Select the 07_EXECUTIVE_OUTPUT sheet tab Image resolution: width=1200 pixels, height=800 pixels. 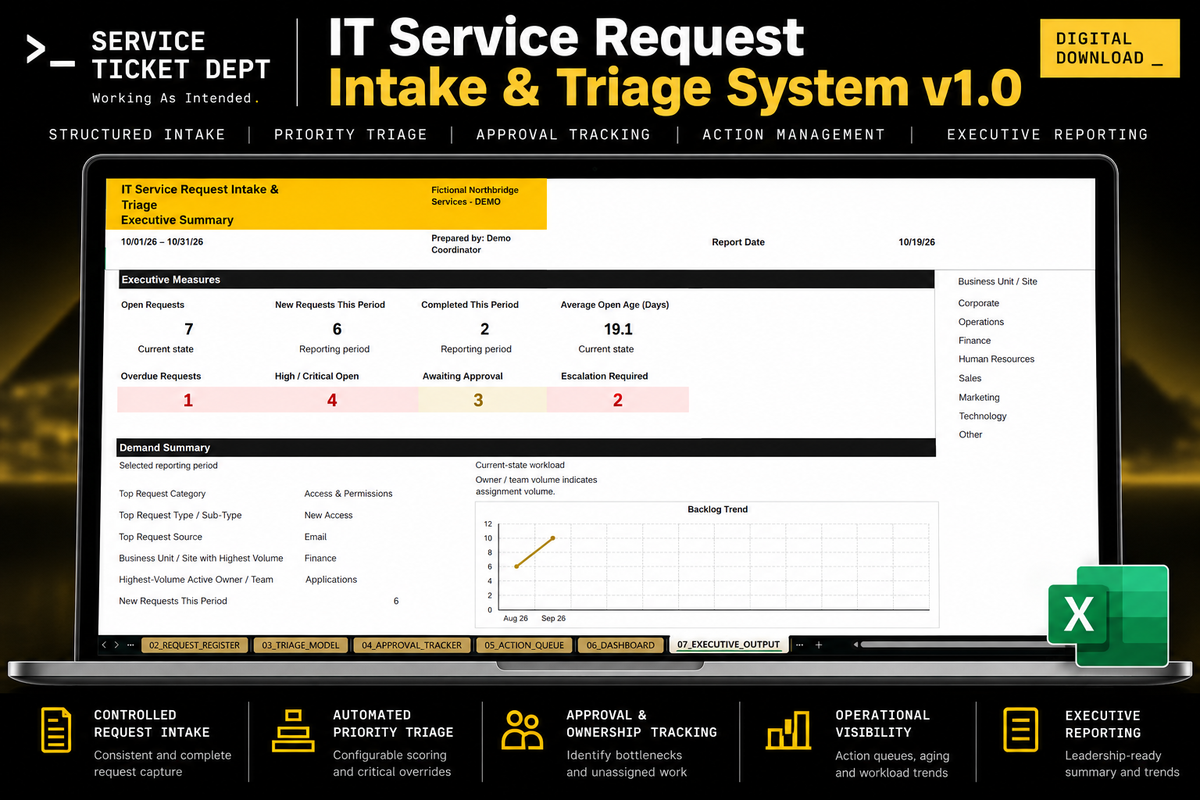(x=728, y=645)
